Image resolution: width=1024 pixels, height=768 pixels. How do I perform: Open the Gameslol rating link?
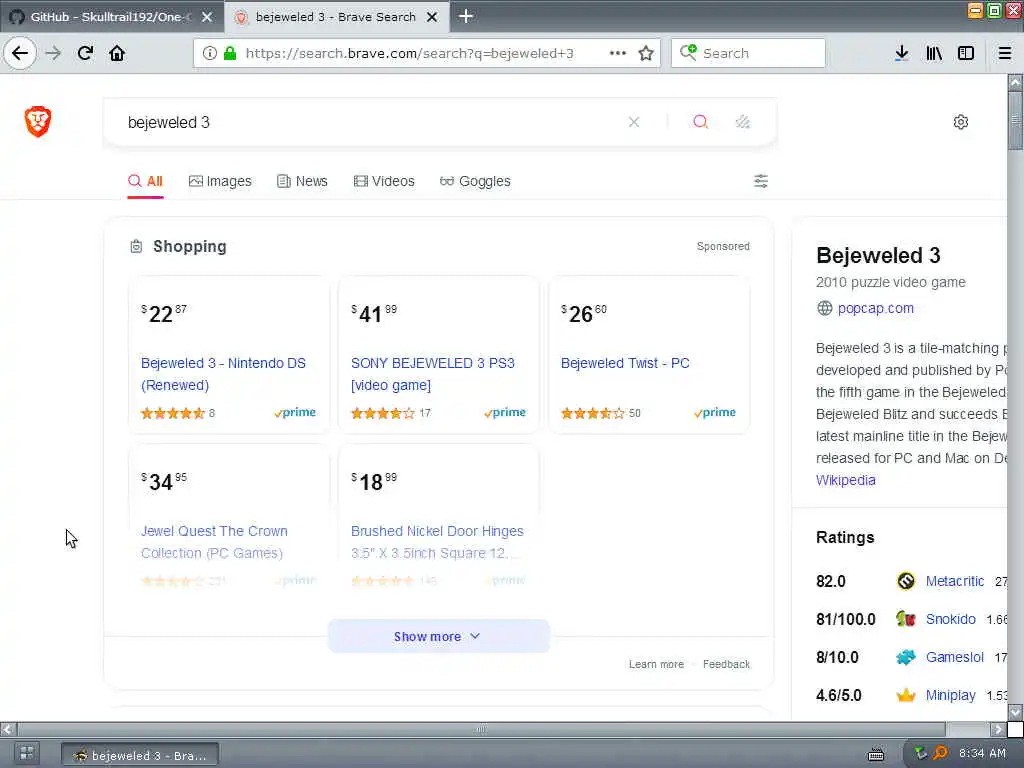954,657
